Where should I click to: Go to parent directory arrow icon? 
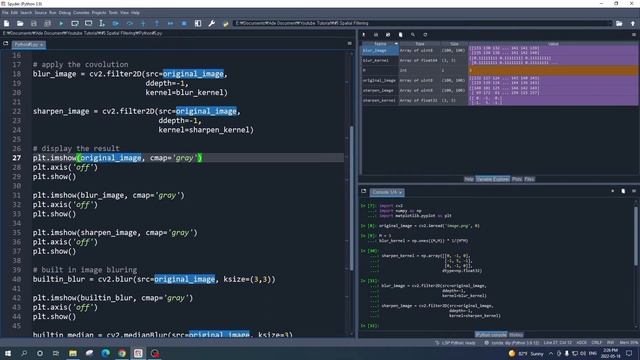coord(633,24)
